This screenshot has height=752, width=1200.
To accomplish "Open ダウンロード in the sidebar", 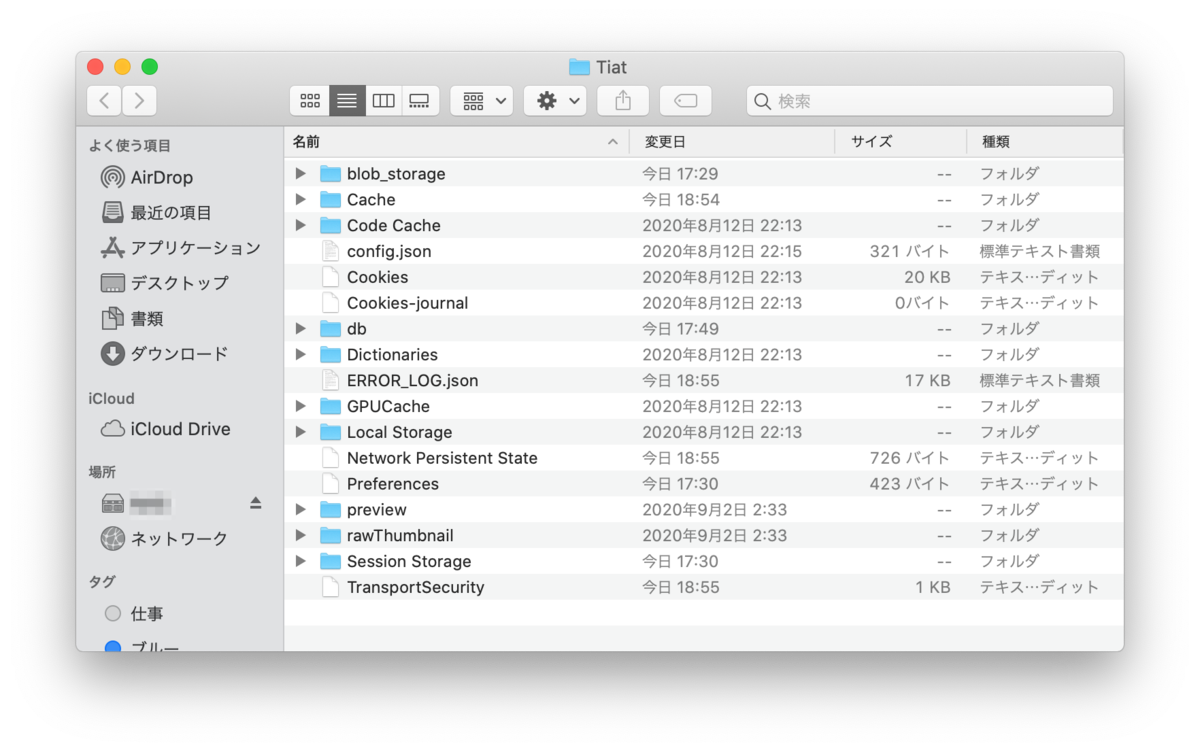I will pos(165,354).
